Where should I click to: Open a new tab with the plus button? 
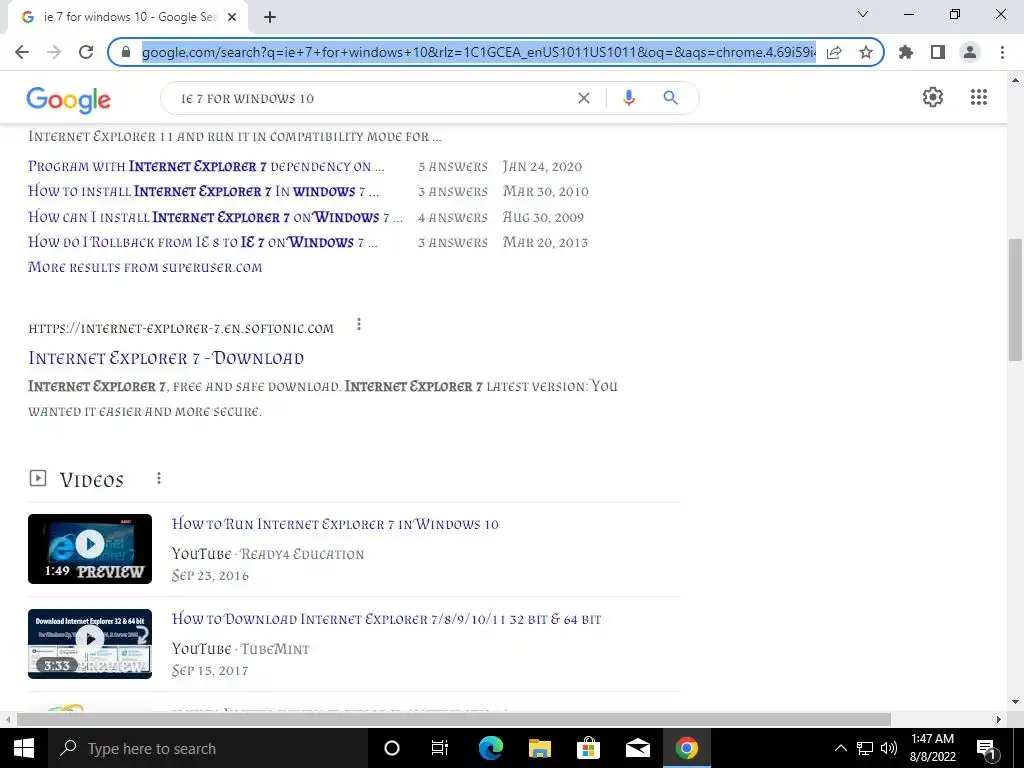coord(270,17)
